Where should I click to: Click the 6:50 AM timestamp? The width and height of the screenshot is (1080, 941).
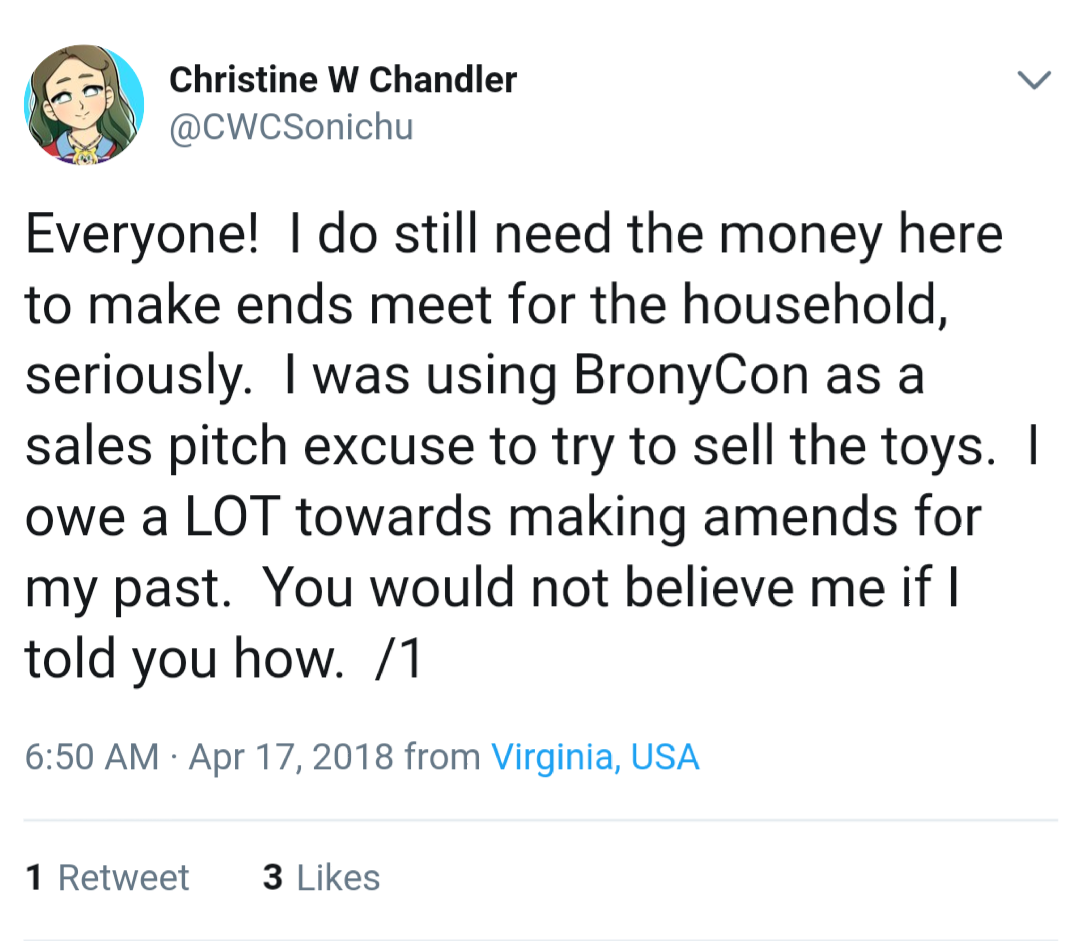pos(92,757)
